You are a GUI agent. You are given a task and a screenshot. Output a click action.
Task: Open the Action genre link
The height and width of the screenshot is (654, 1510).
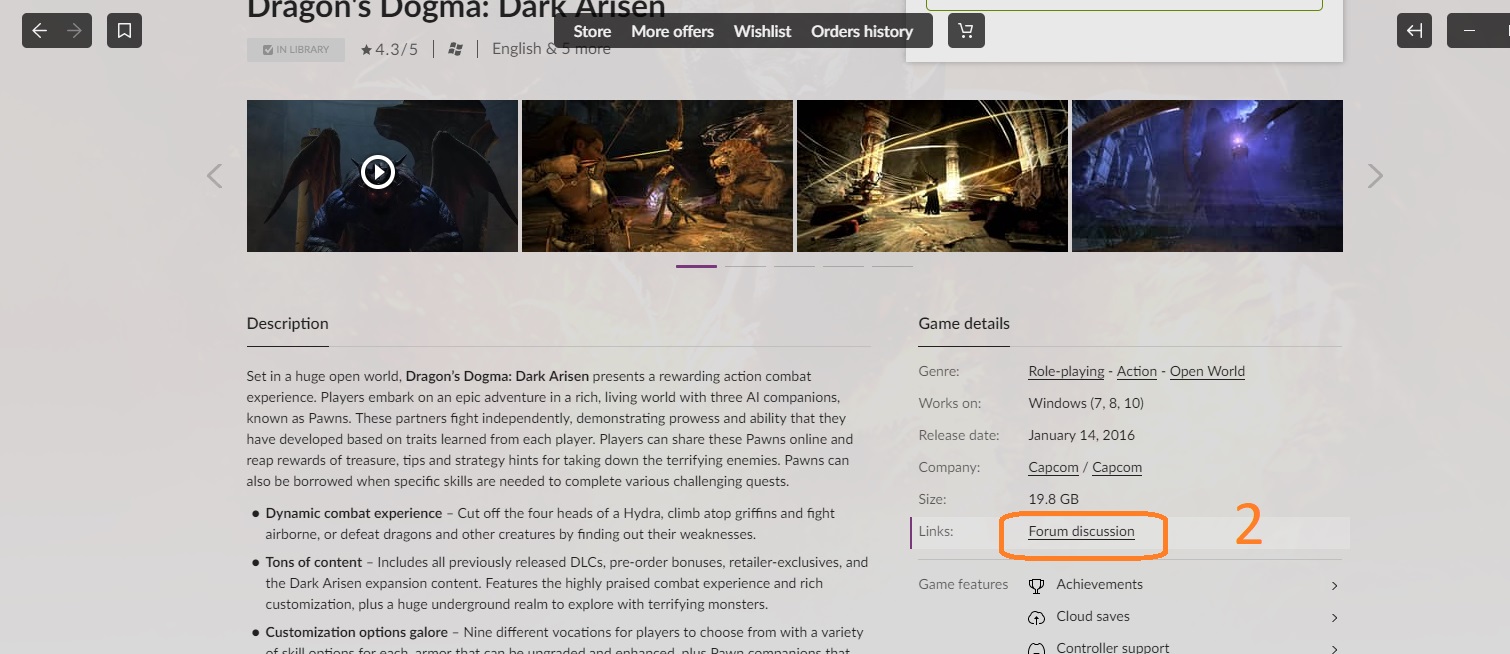pos(1137,372)
